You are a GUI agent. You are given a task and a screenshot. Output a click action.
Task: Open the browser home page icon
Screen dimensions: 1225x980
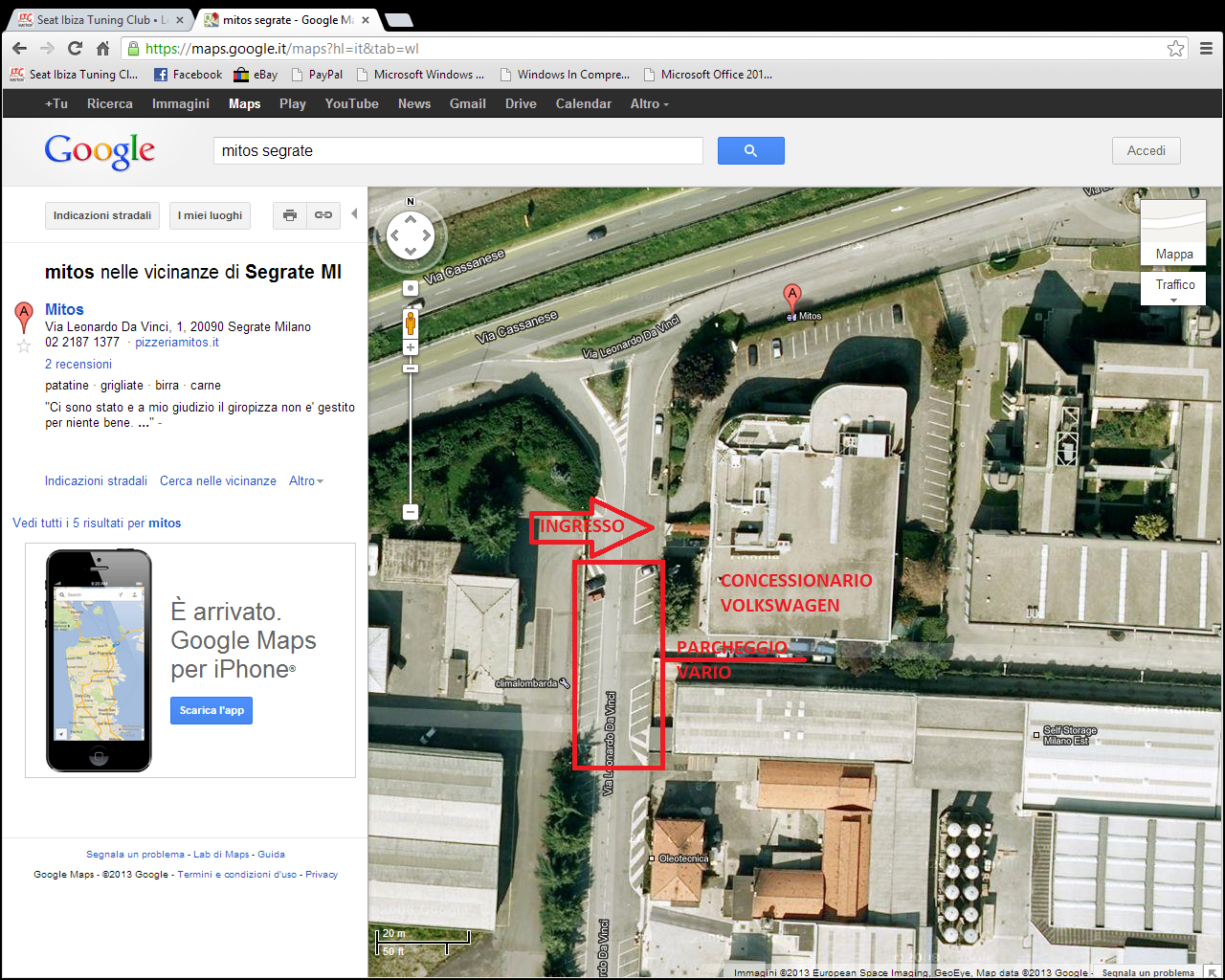103,48
